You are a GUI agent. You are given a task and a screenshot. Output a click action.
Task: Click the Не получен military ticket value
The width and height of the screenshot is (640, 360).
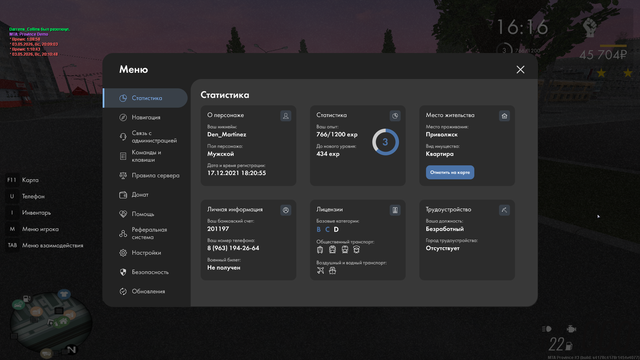224,268
